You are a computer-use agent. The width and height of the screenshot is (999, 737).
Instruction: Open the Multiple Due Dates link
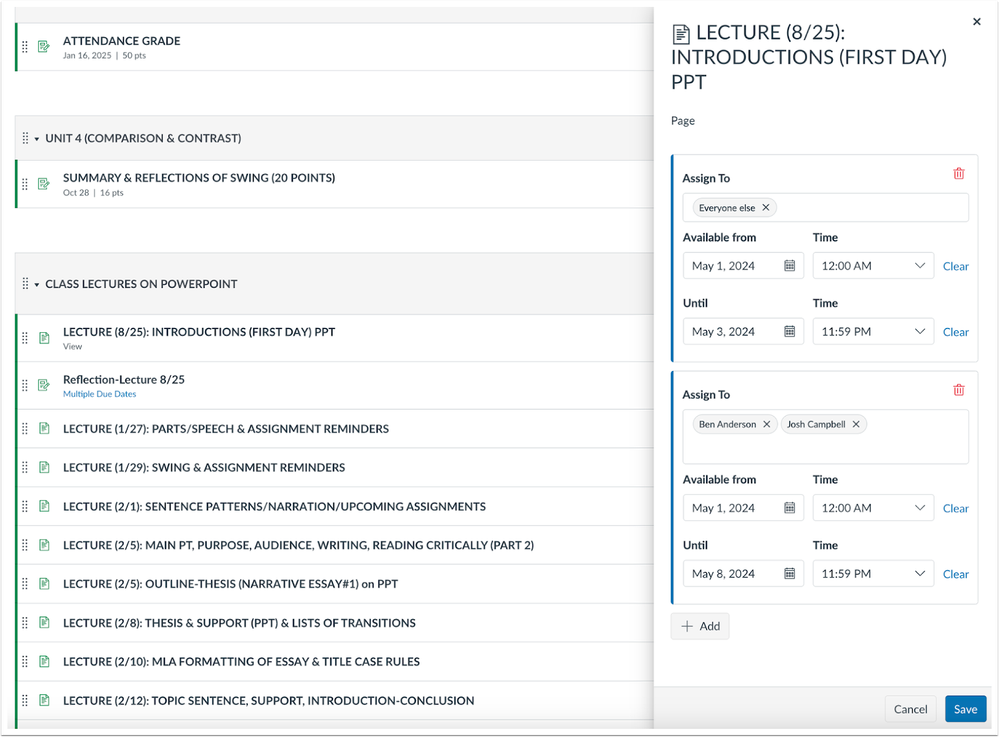click(99, 394)
